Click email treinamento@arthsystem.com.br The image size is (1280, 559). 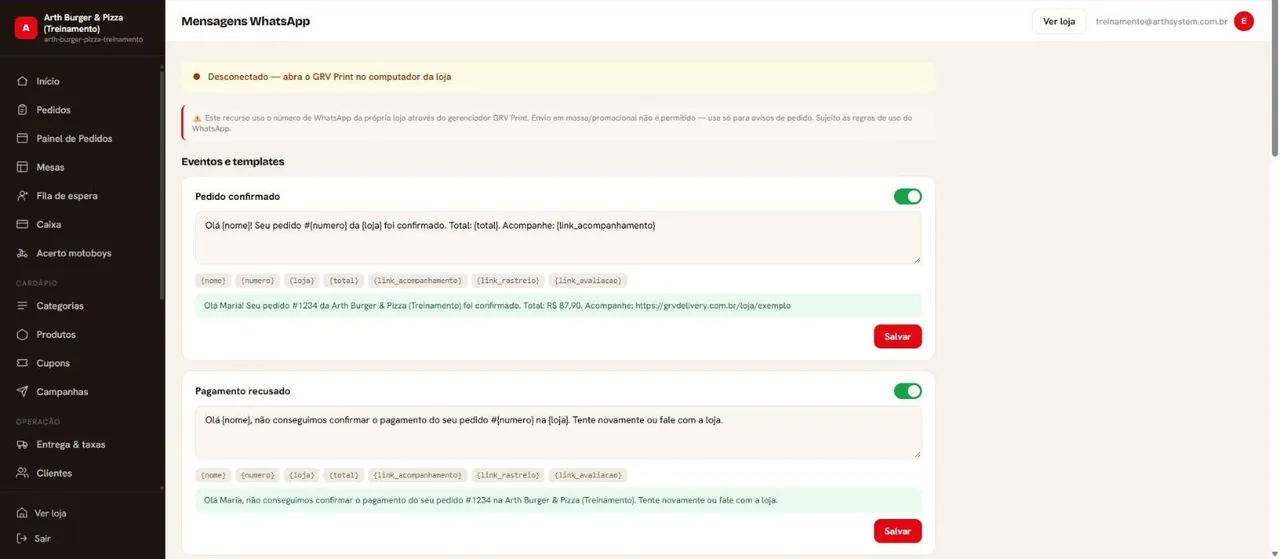pyautogui.click(x=1161, y=21)
